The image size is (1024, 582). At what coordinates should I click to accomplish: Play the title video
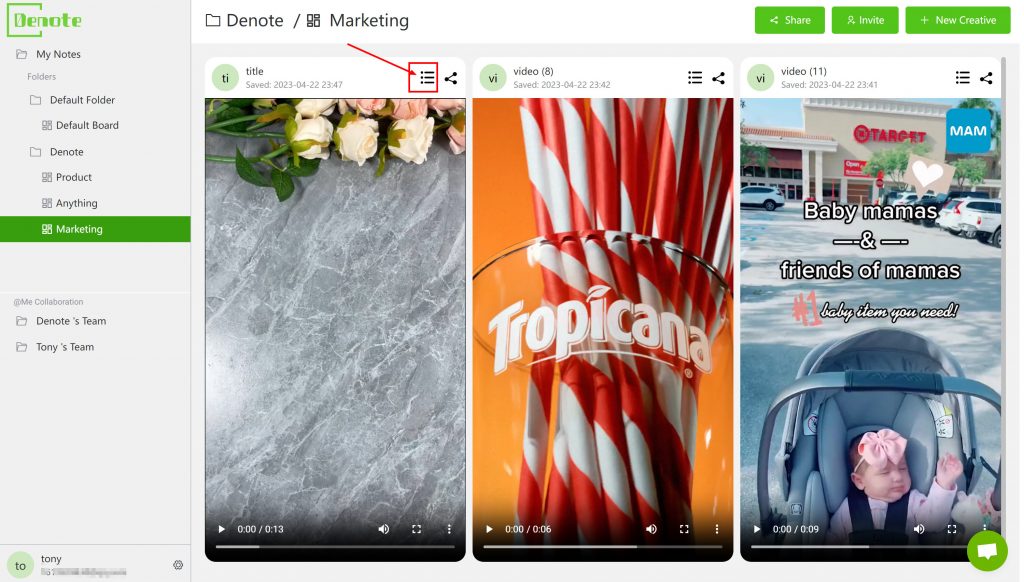(x=221, y=529)
